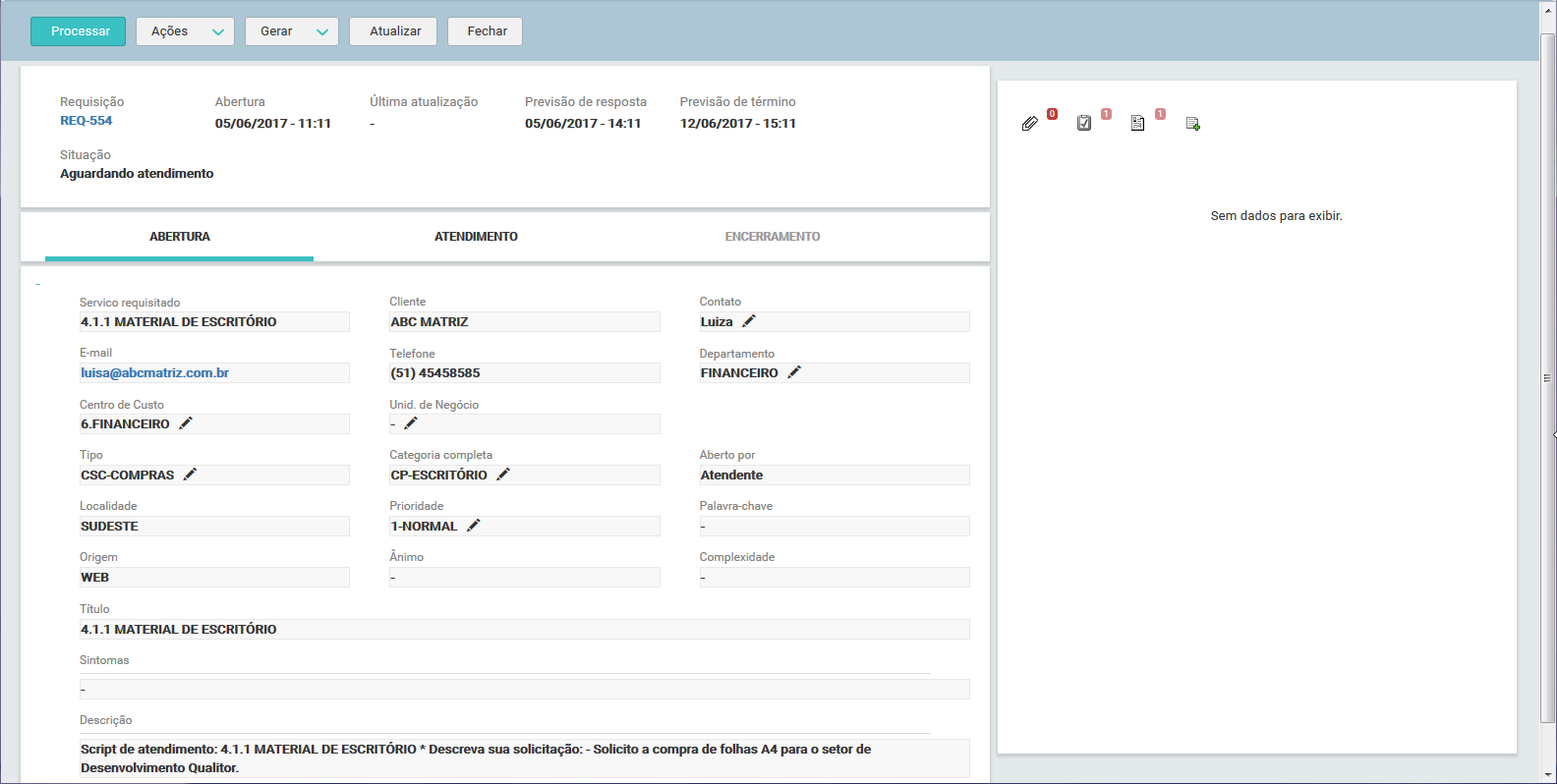Select the ENCERRAMENTO tab
The width and height of the screenshot is (1557, 784).
point(773,237)
